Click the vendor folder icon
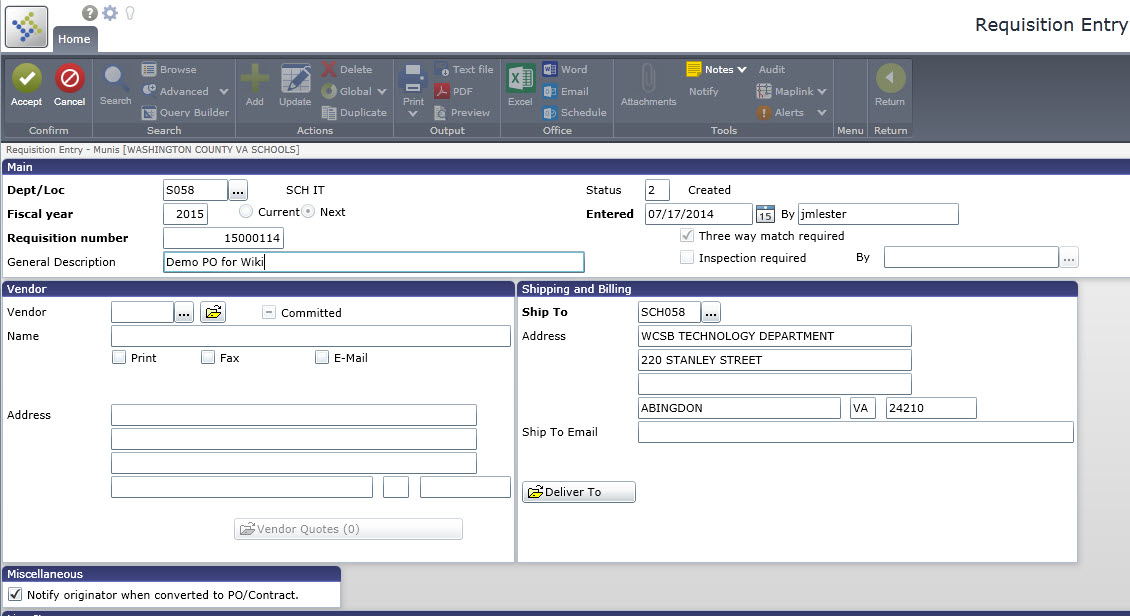 213,312
